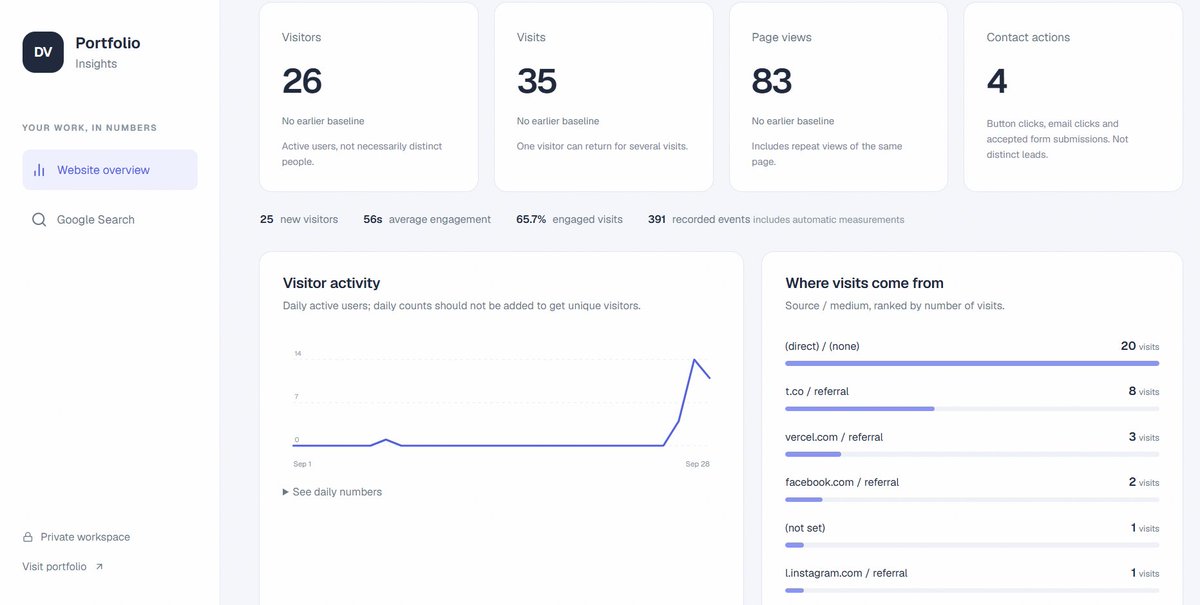Select the Visitors card showing 26

(368, 97)
